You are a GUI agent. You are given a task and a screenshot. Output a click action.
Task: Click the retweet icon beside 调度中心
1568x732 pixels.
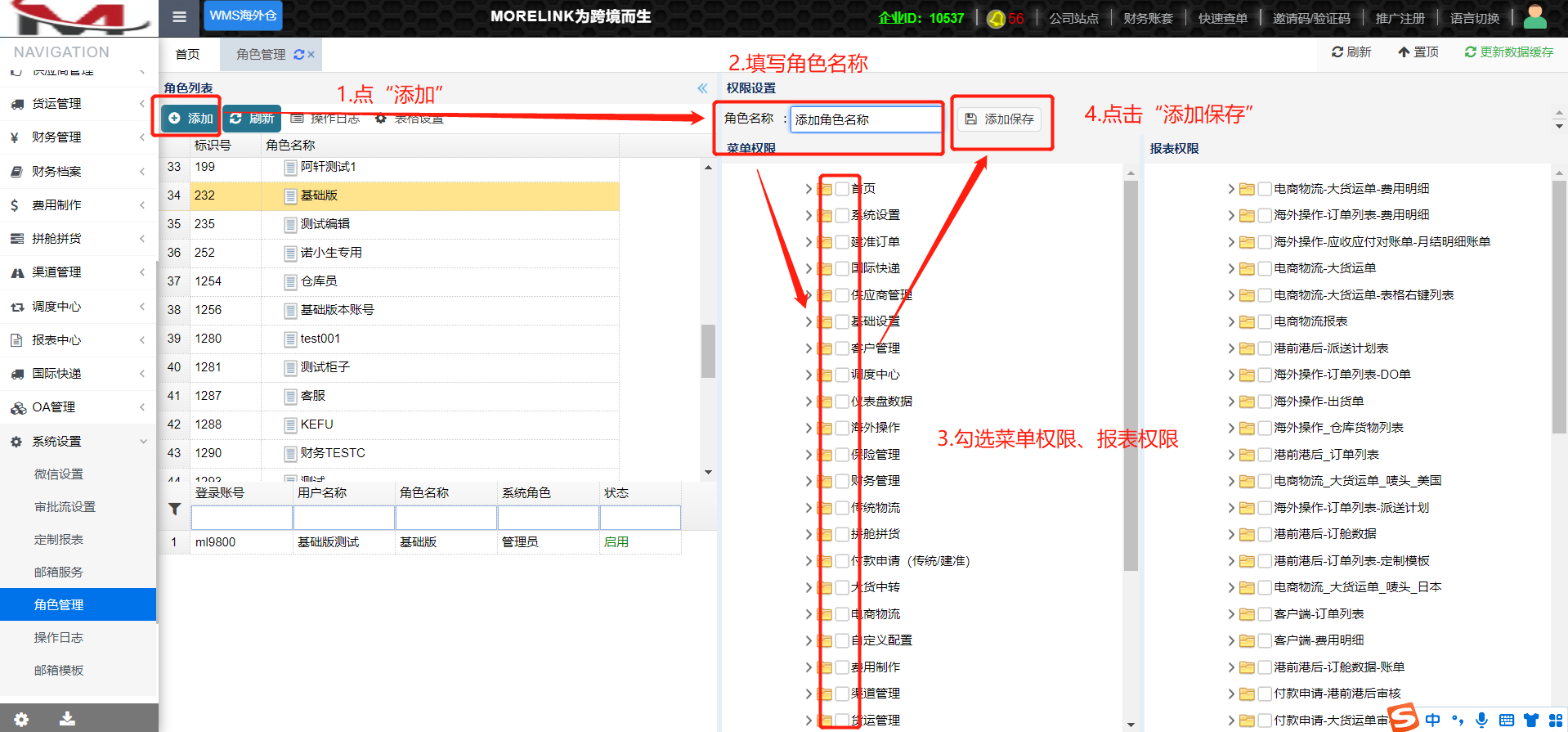coord(17,307)
